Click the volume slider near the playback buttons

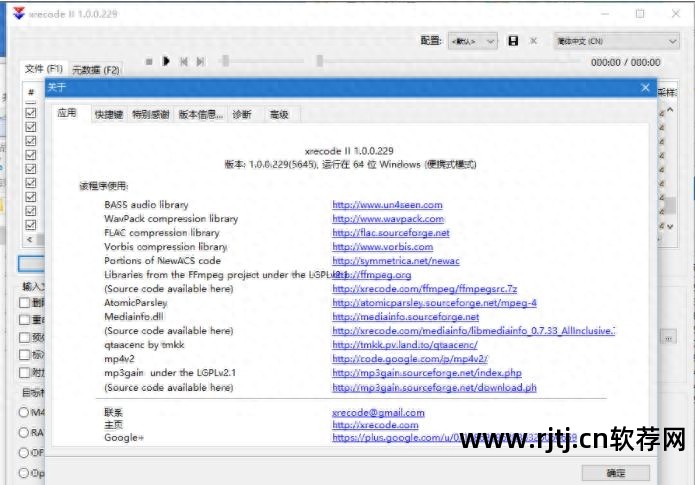pos(262,61)
